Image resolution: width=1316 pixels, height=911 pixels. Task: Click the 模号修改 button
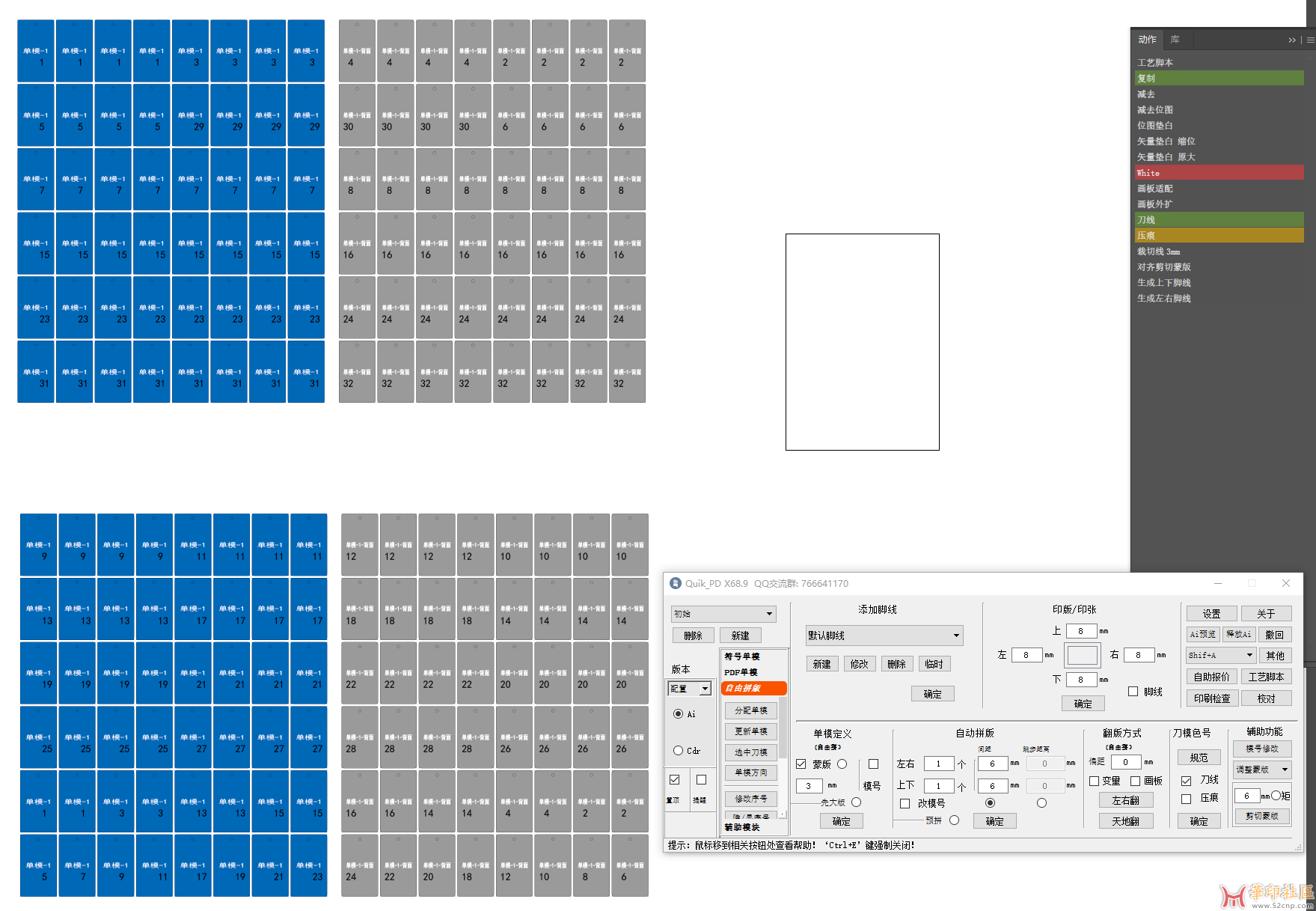[1262, 749]
